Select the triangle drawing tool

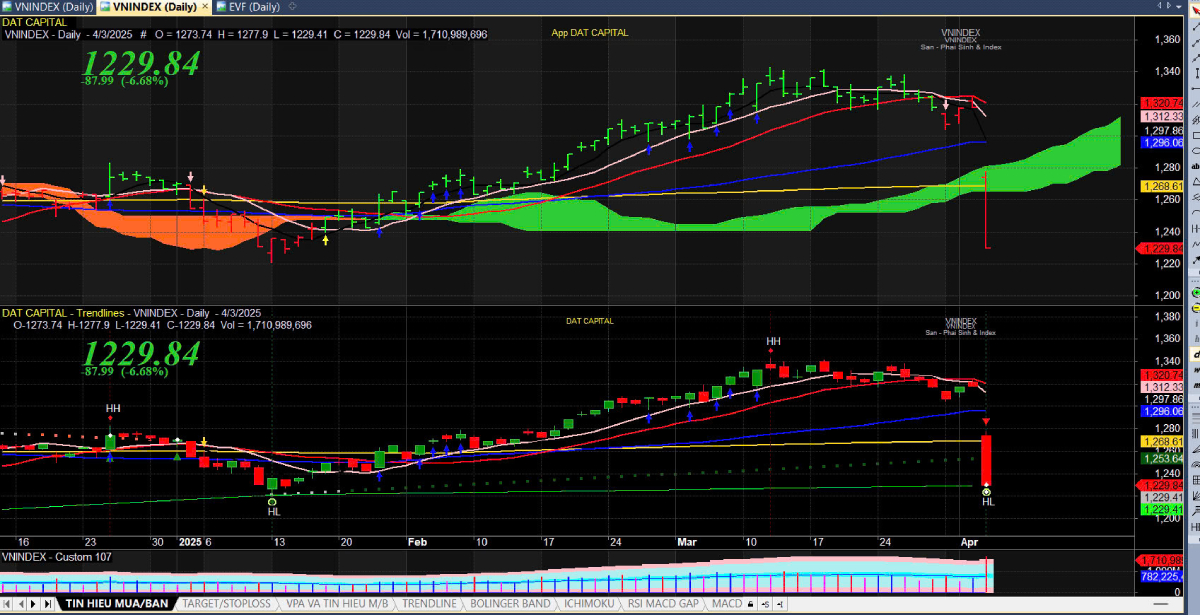1194,181
